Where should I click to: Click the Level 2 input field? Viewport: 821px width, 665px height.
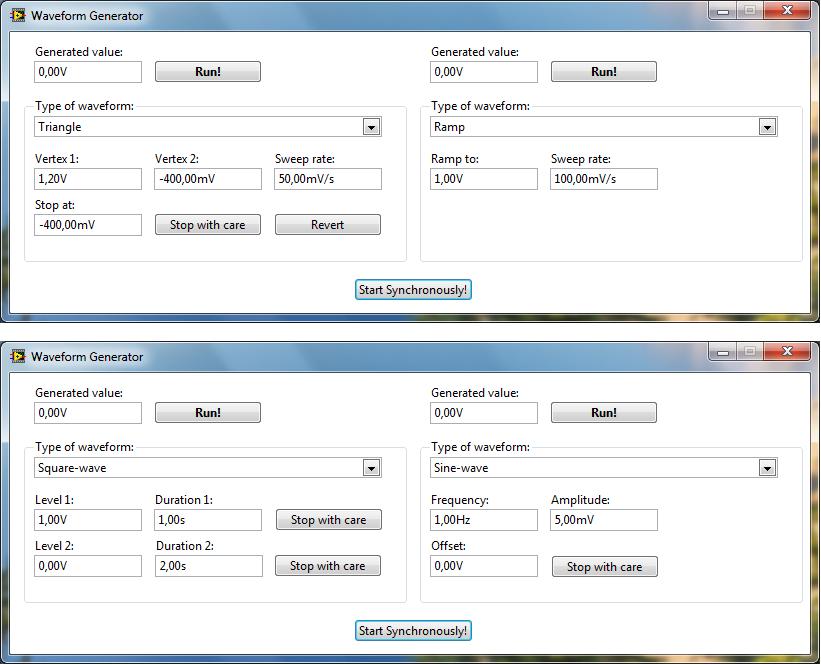click(88, 566)
